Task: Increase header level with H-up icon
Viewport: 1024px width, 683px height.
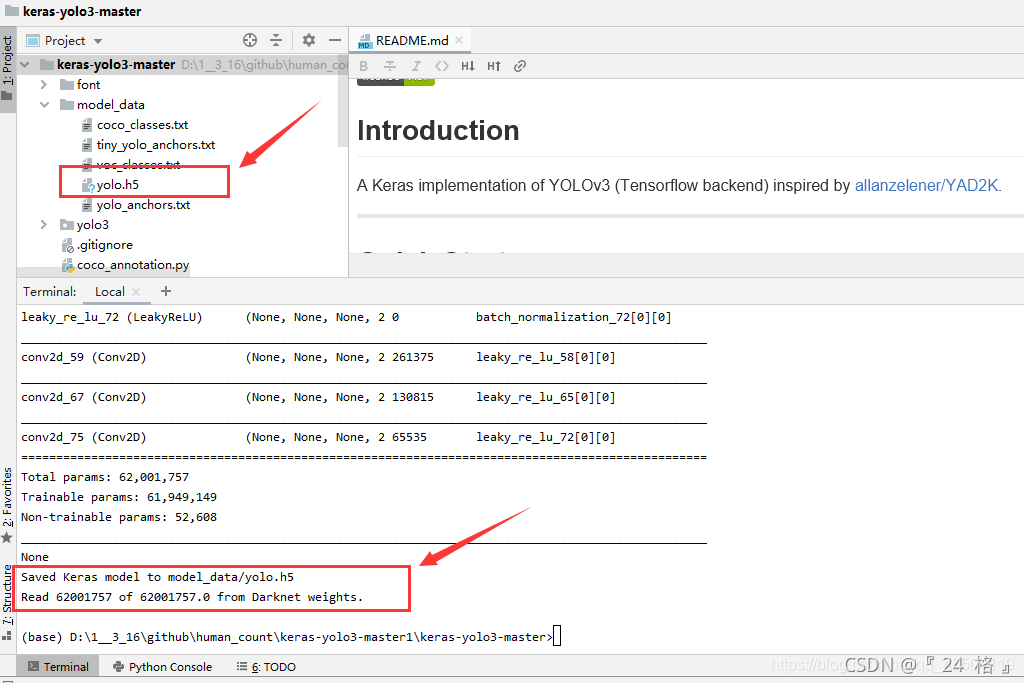Action: click(x=494, y=66)
